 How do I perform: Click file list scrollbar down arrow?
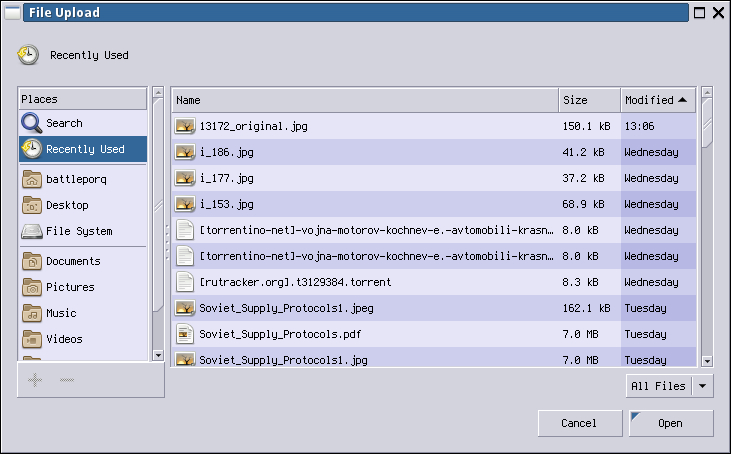[707, 361]
